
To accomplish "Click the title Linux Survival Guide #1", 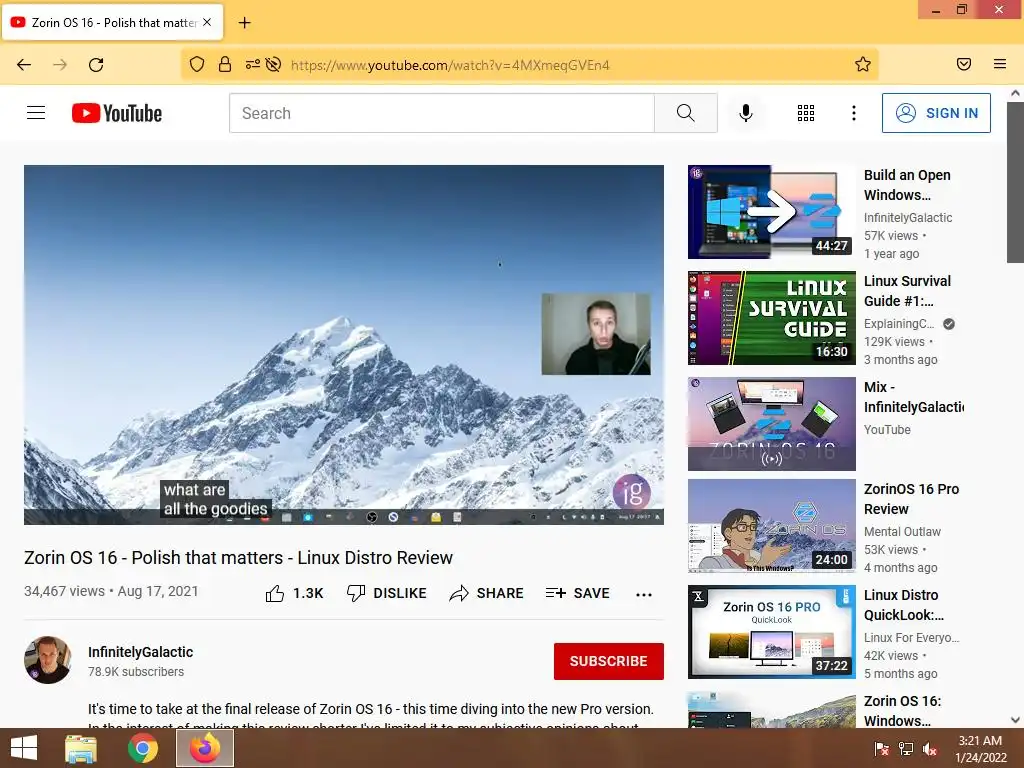I will [907, 291].
